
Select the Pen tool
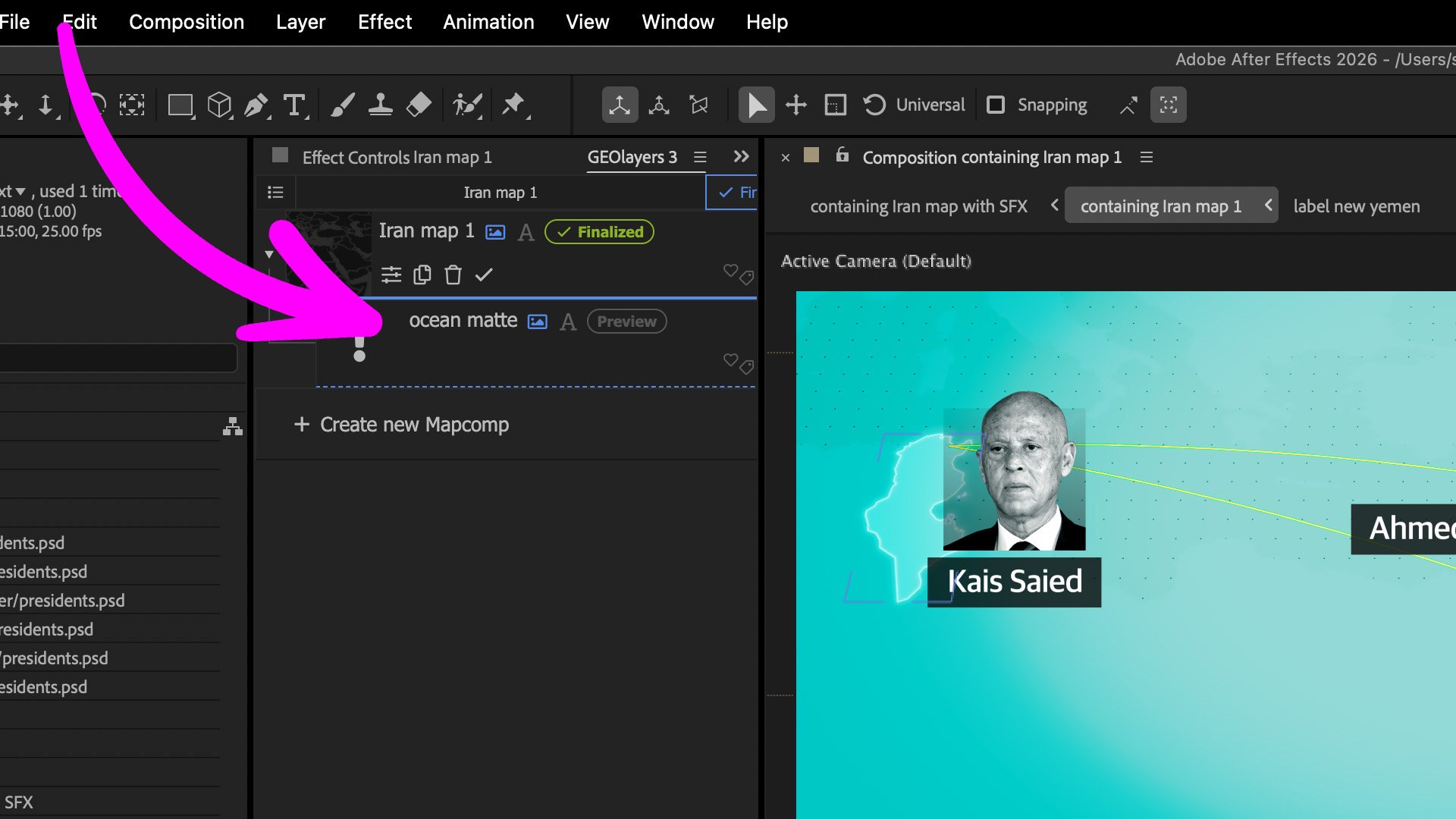point(256,105)
